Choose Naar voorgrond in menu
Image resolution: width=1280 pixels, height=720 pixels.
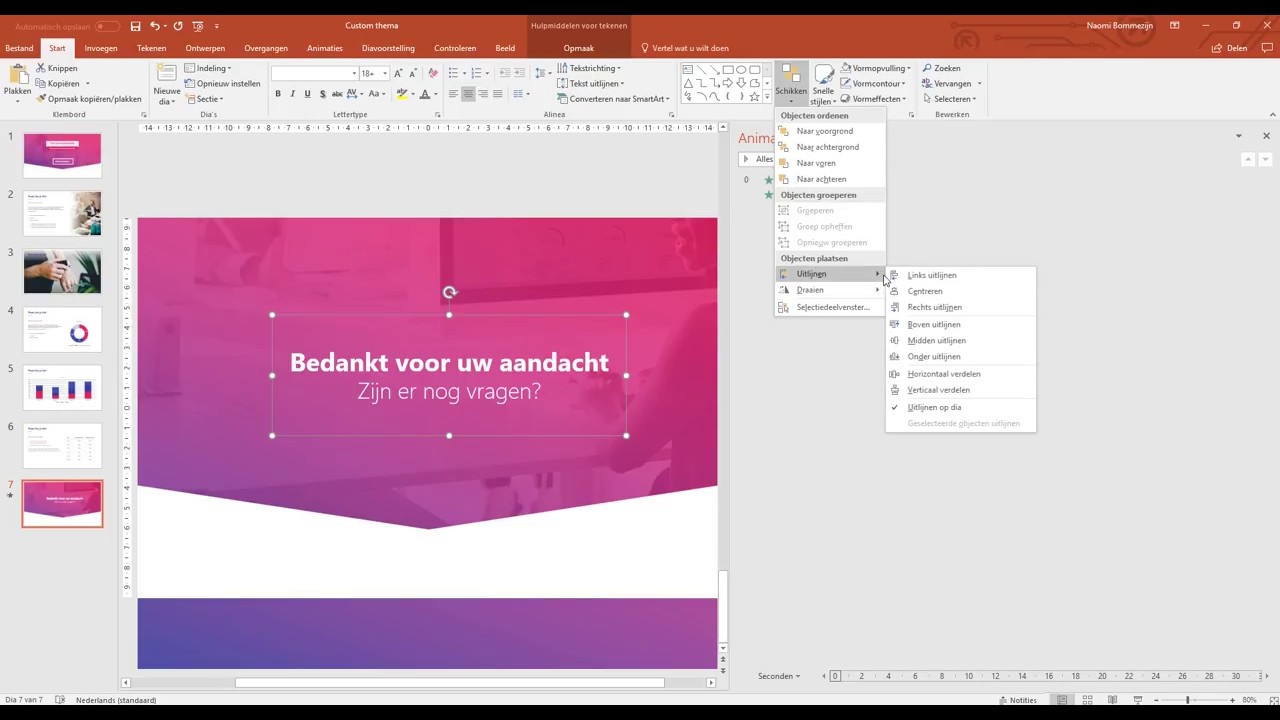(x=825, y=131)
